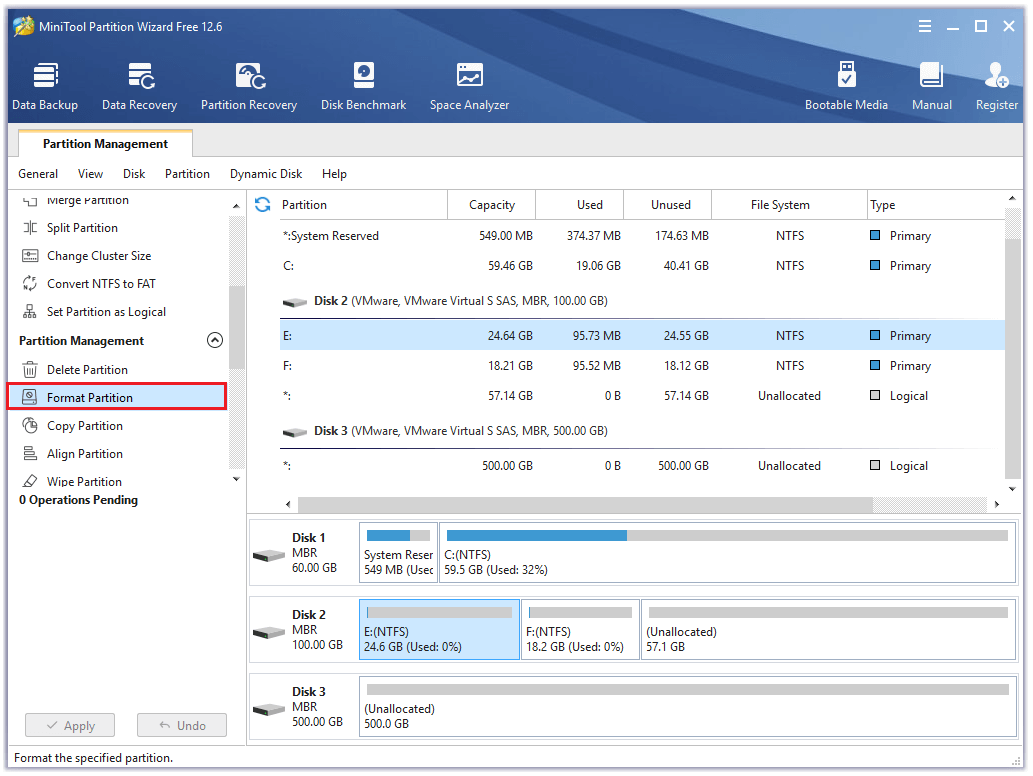Screen dimensions: 1033x776
Task: Create Bootable Media
Action: coord(846,84)
